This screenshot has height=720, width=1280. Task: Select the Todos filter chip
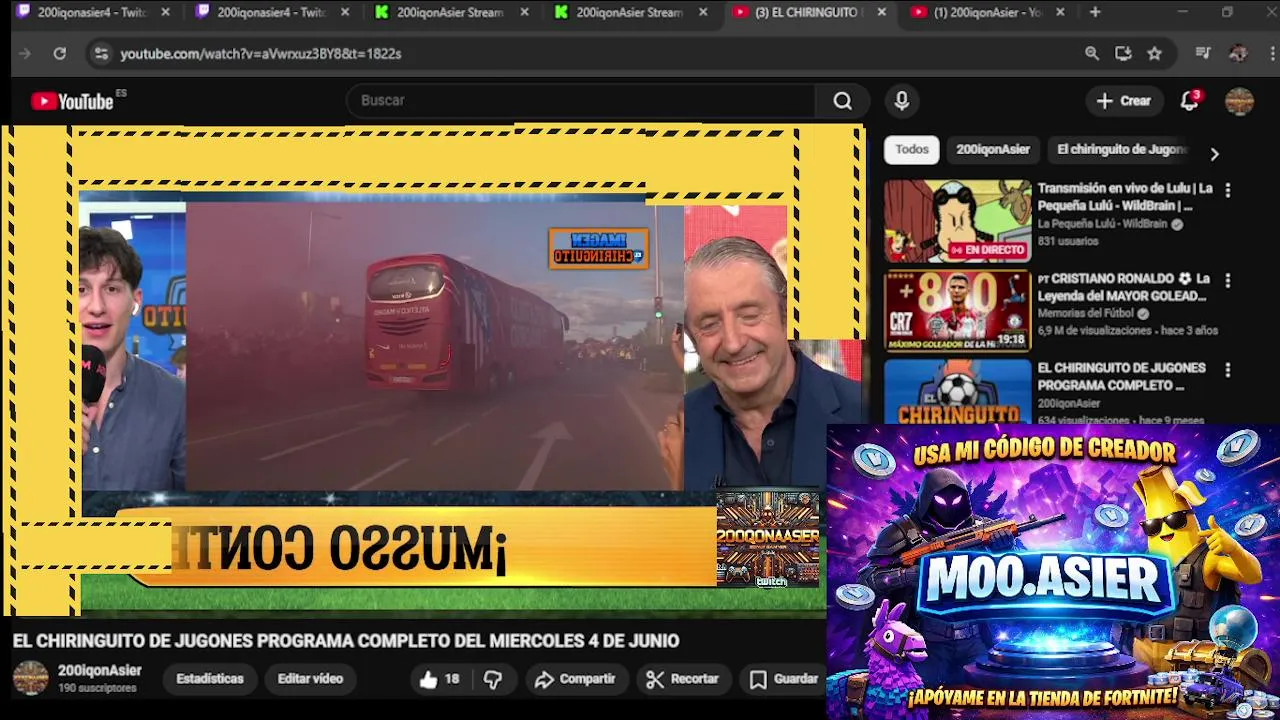click(x=912, y=149)
